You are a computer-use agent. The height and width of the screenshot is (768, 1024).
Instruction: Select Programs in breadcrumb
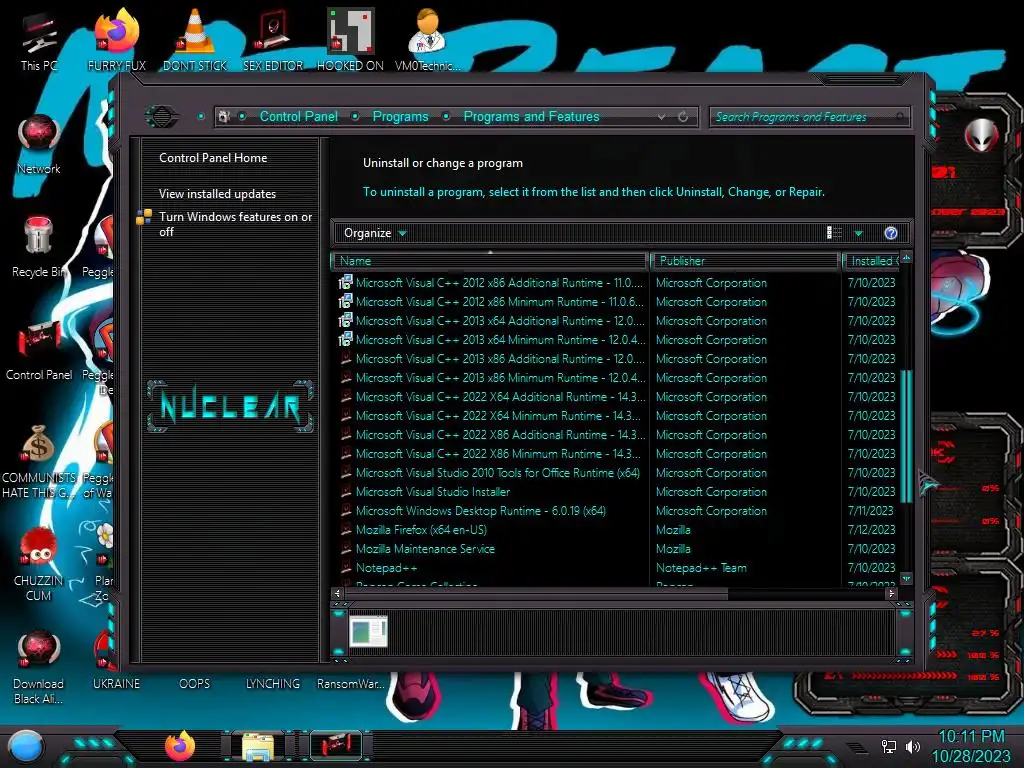(x=400, y=117)
